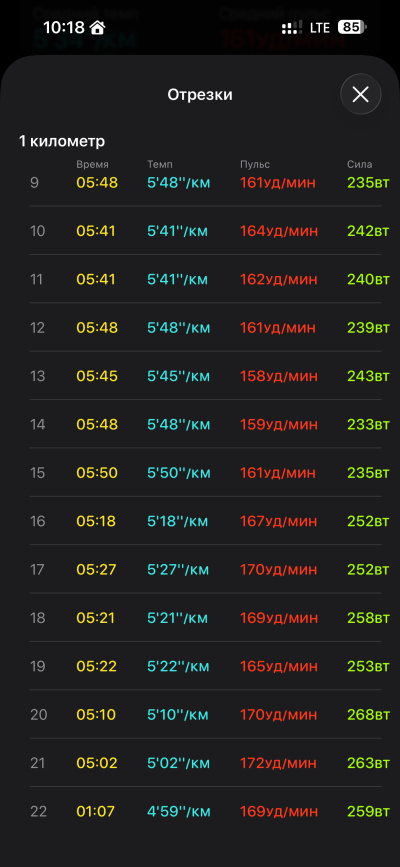
Task: Tap heart rate 172уд/мин value
Action: pyautogui.click(x=278, y=763)
